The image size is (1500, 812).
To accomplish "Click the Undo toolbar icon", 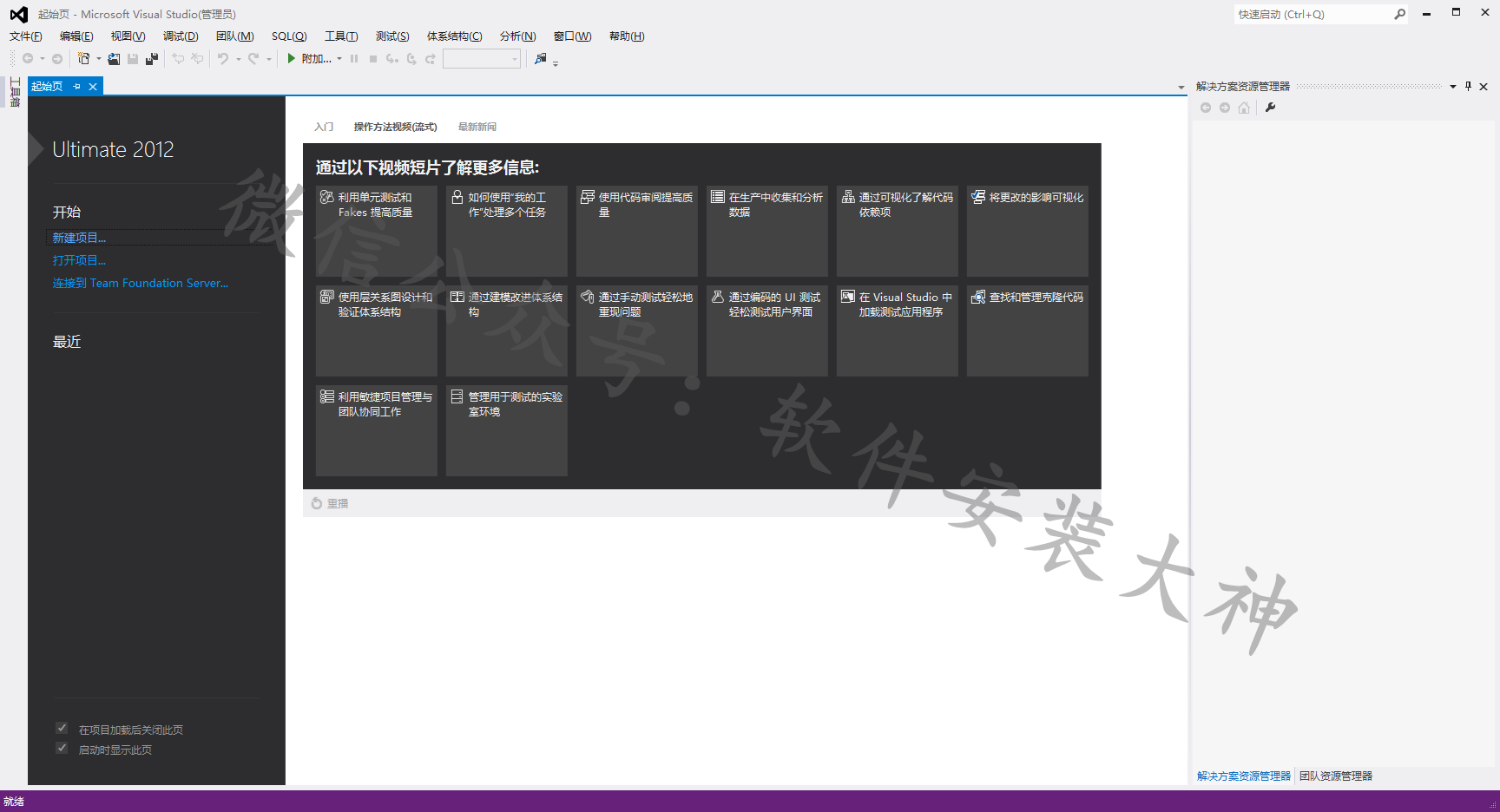I will point(223,59).
